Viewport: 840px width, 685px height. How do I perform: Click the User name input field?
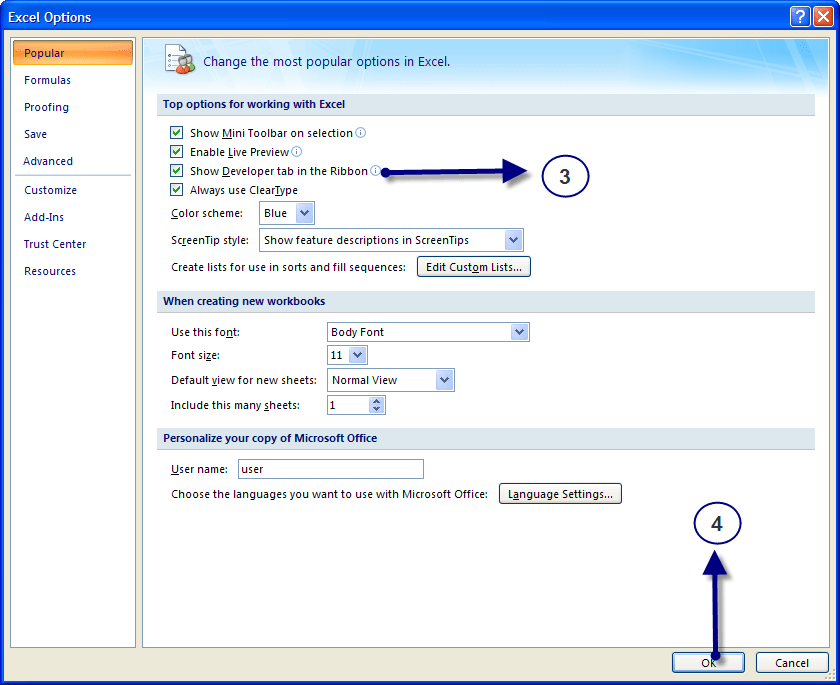pyautogui.click(x=330, y=468)
